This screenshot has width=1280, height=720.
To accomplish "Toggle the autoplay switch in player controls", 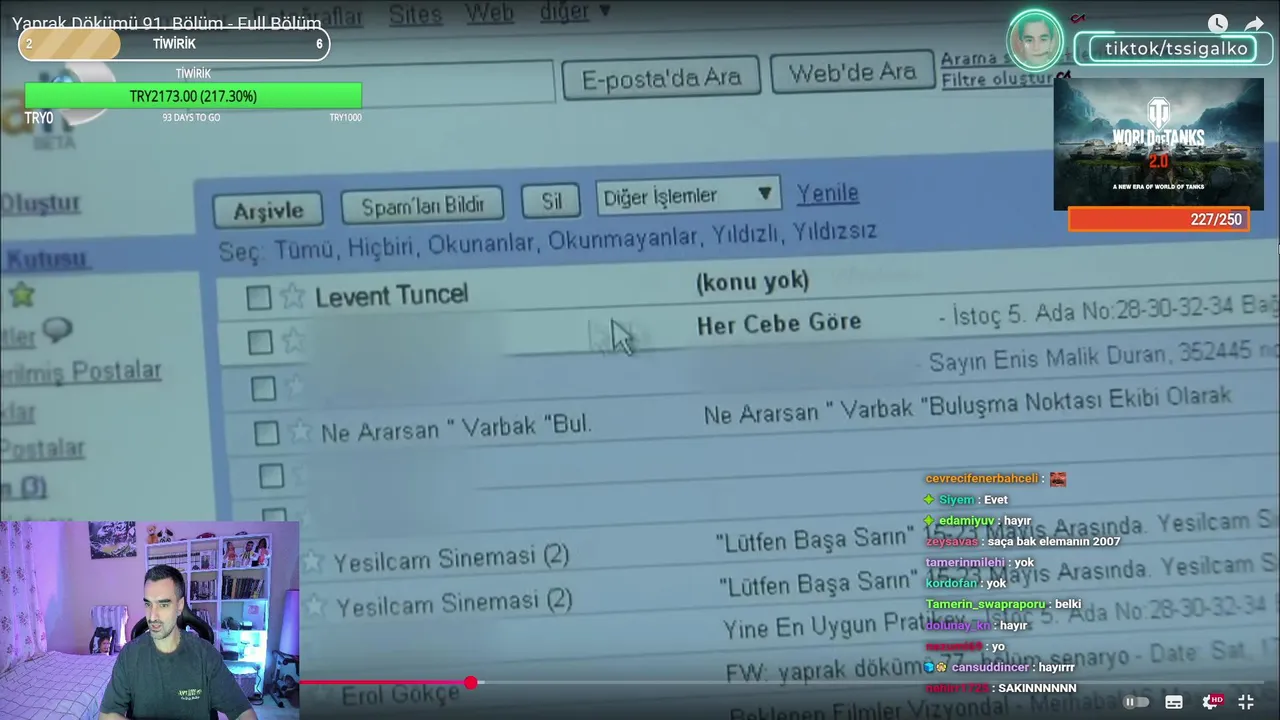I will [x=1135, y=702].
